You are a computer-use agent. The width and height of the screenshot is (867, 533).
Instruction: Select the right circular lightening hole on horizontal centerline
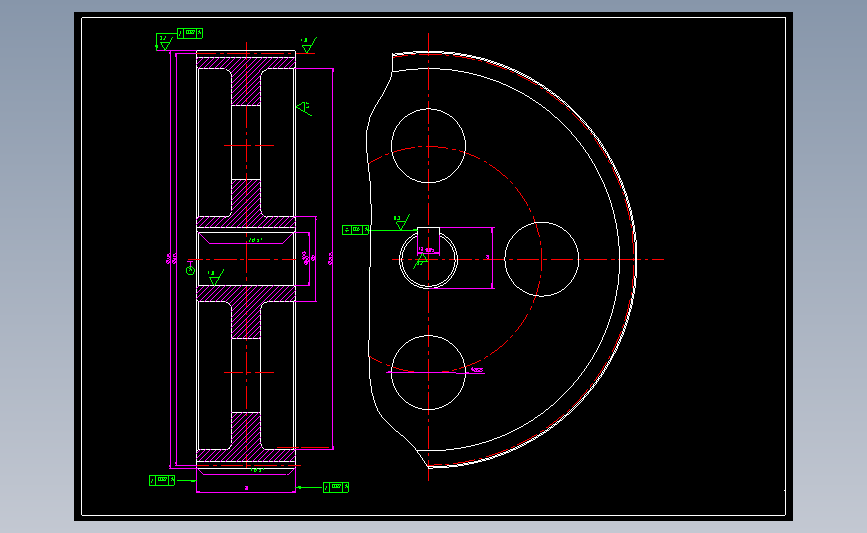pyautogui.click(x=542, y=259)
